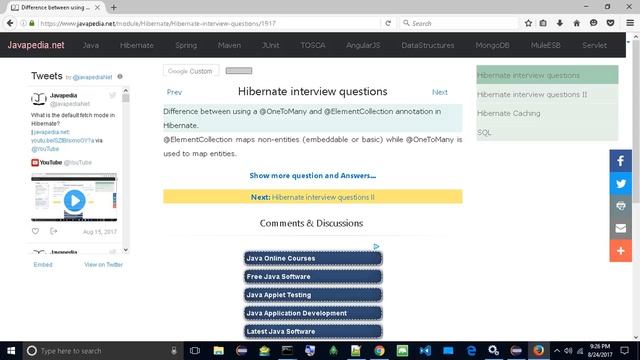Close the Difference between using tab
Viewport: 640px width, 360px height.
click(x=97, y=7)
